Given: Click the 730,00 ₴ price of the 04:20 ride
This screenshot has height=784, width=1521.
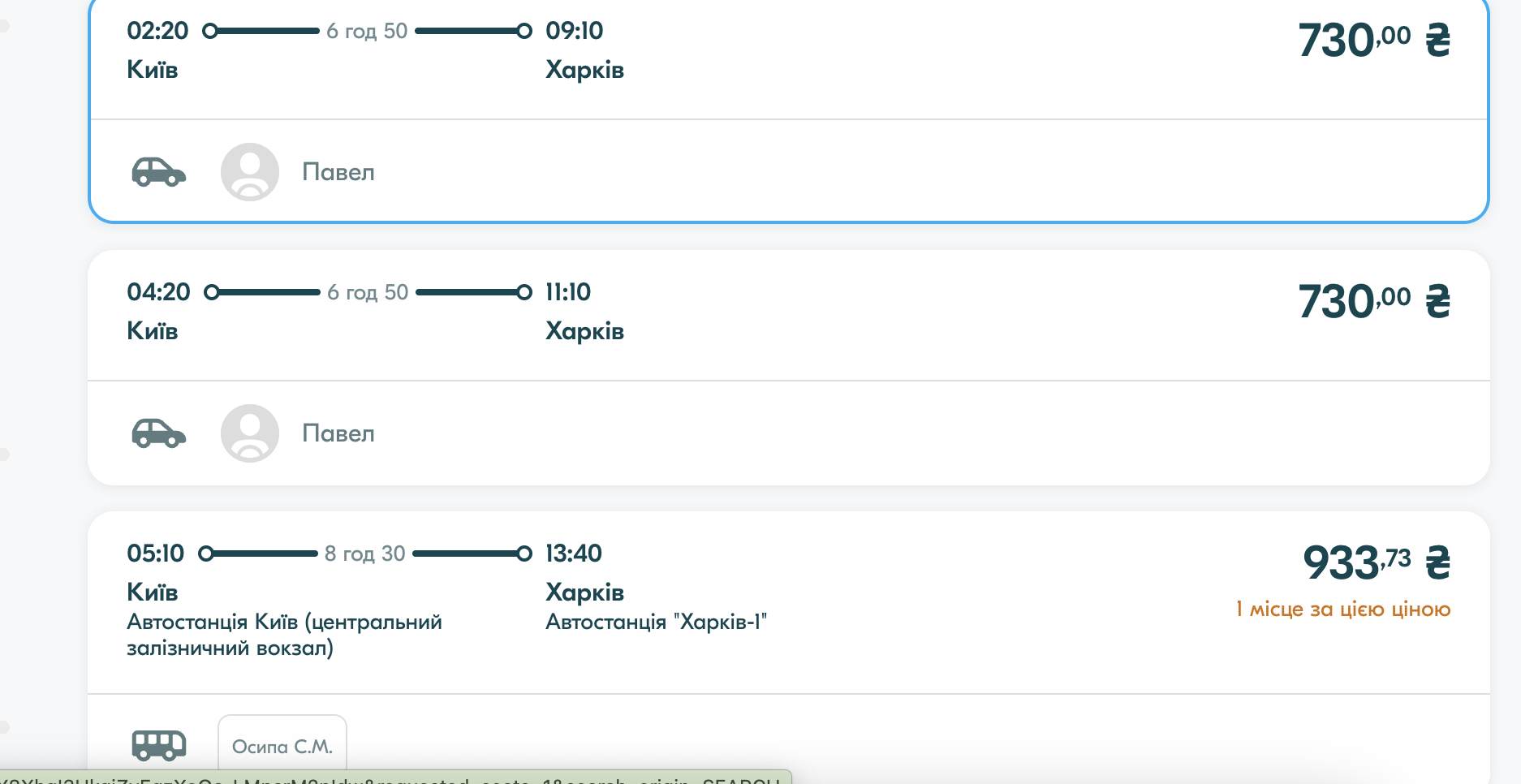Looking at the screenshot, I should [x=1373, y=302].
